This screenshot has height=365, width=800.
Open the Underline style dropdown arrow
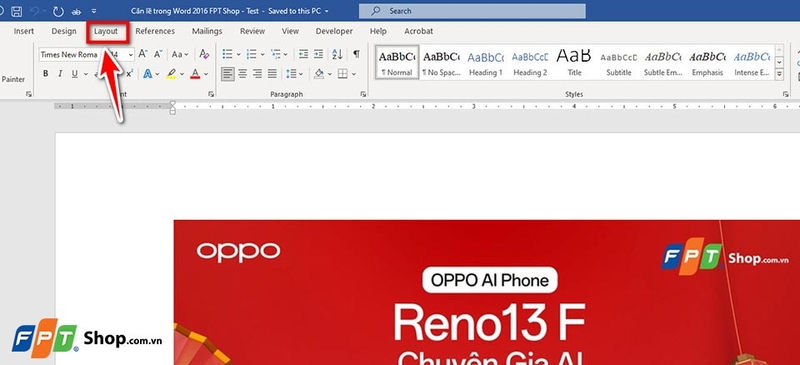[x=85, y=75]
